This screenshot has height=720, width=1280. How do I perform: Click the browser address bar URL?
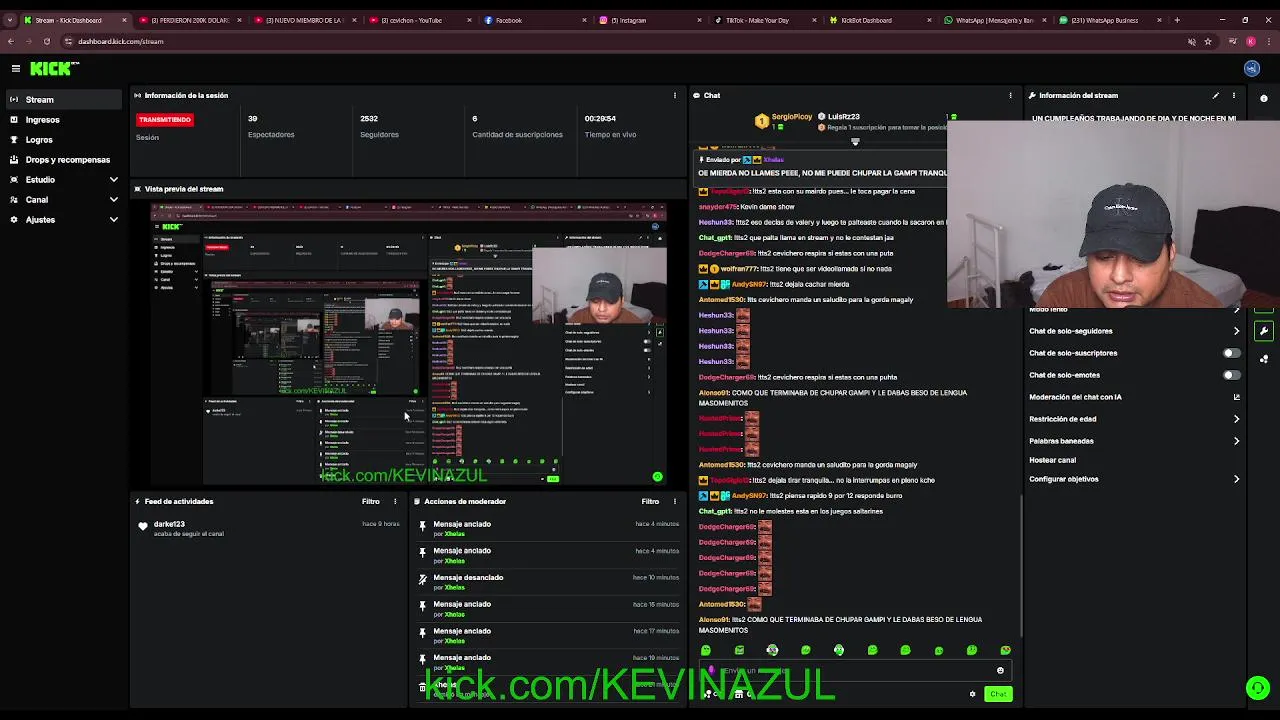pyautogui.click(x=121, y=41)
